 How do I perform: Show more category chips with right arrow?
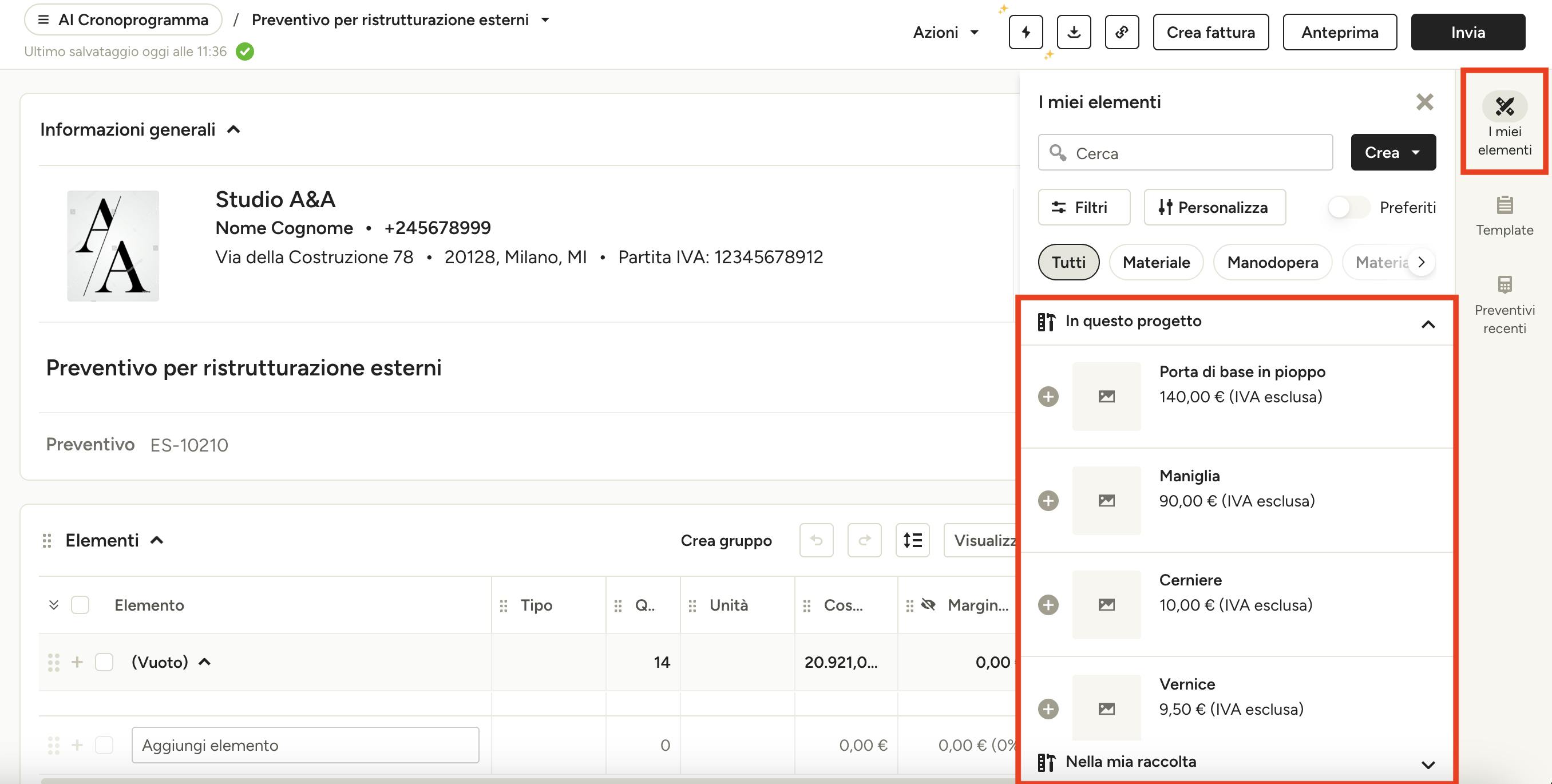click(1422, 262)
